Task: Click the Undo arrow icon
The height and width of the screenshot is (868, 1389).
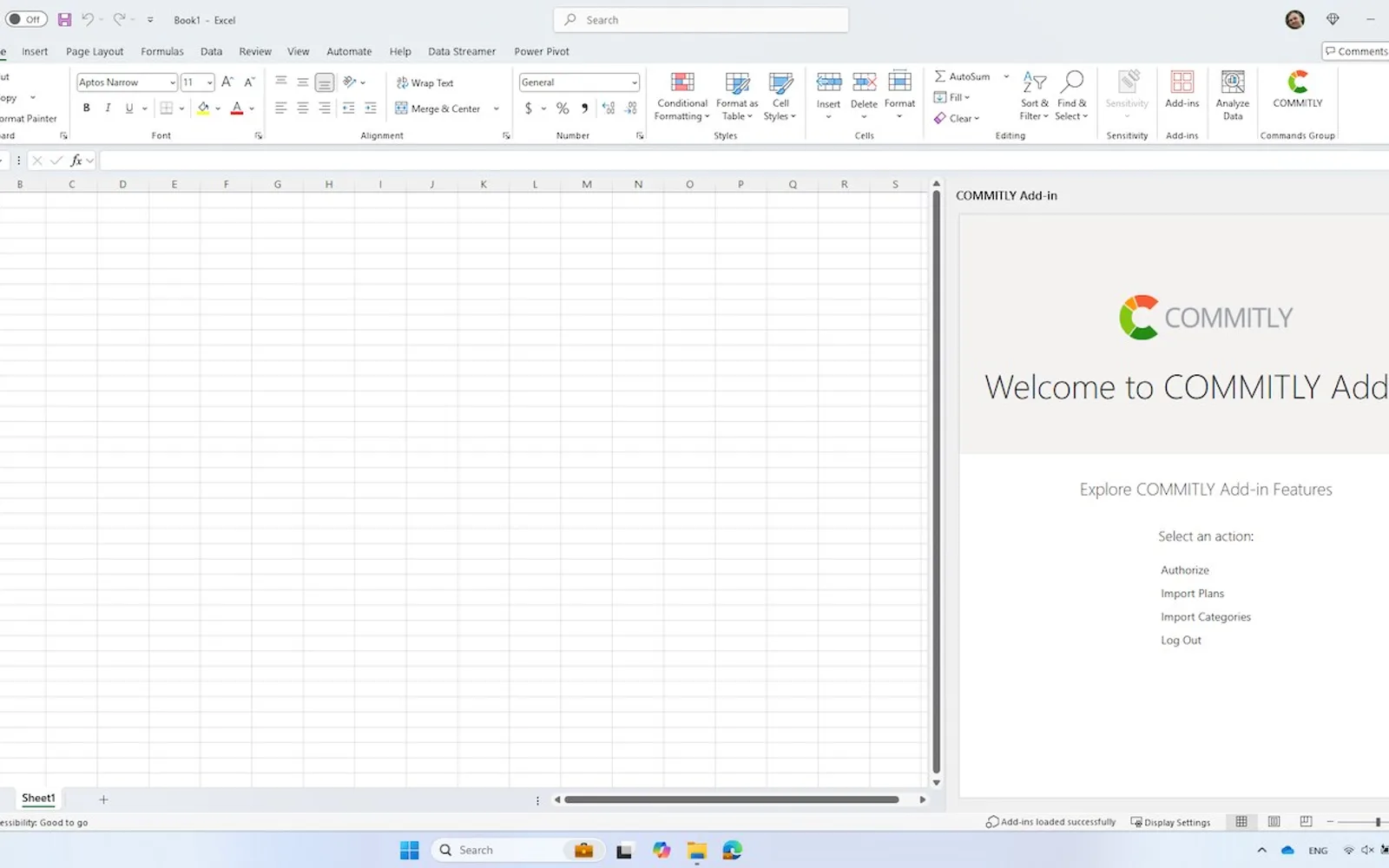Action: pos(87,19)
